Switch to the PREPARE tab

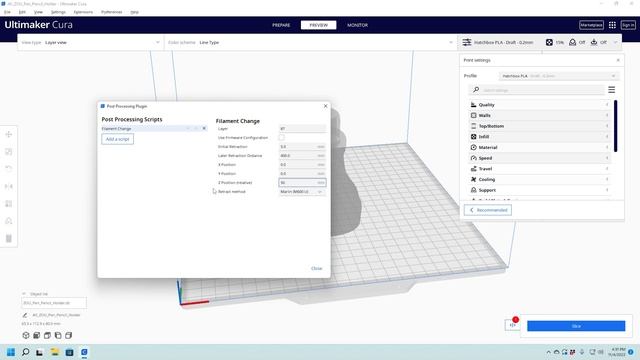point(281,25)
